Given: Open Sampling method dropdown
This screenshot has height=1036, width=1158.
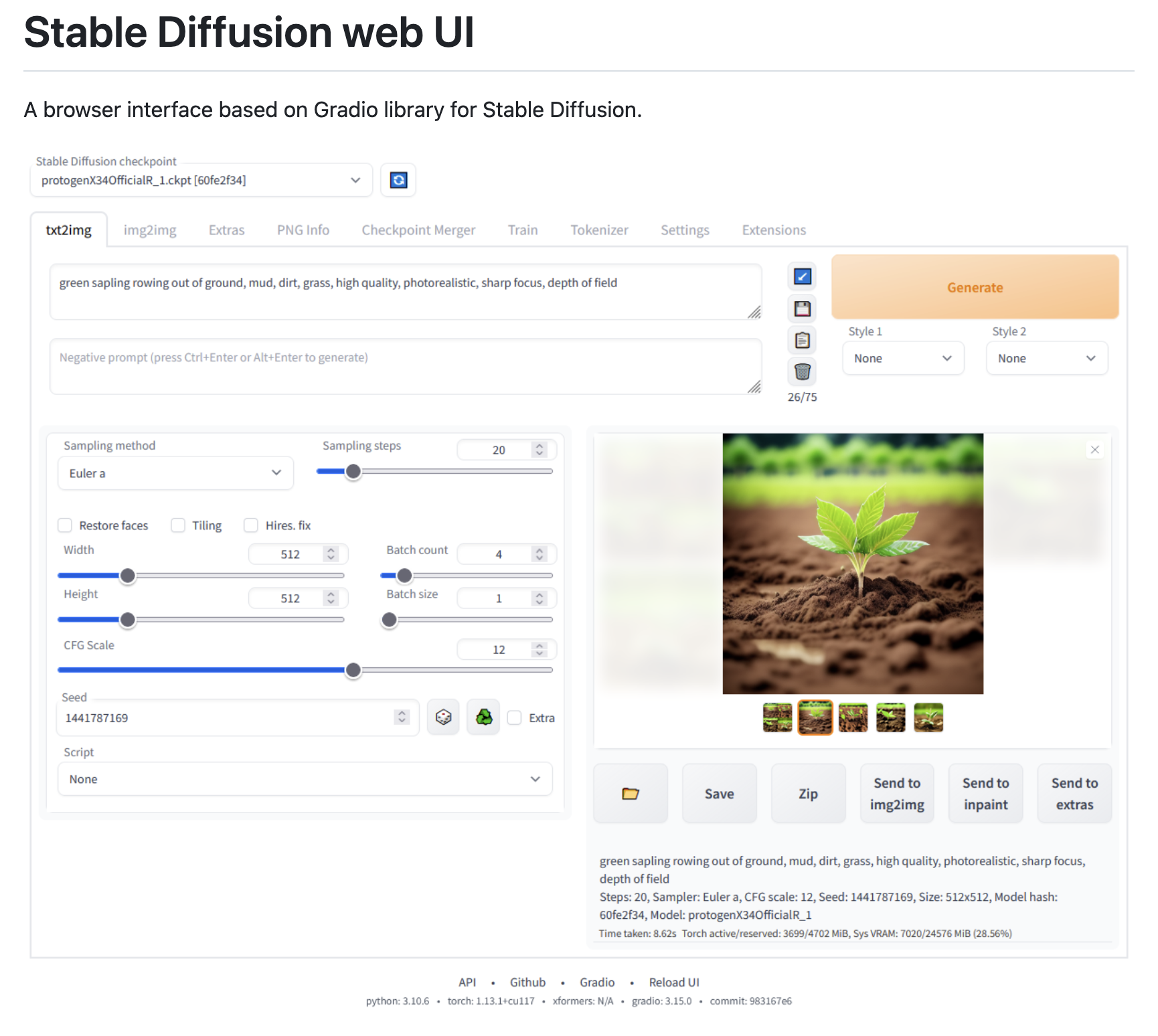Looking at the screenshot, I should click(x=175, y=473).
